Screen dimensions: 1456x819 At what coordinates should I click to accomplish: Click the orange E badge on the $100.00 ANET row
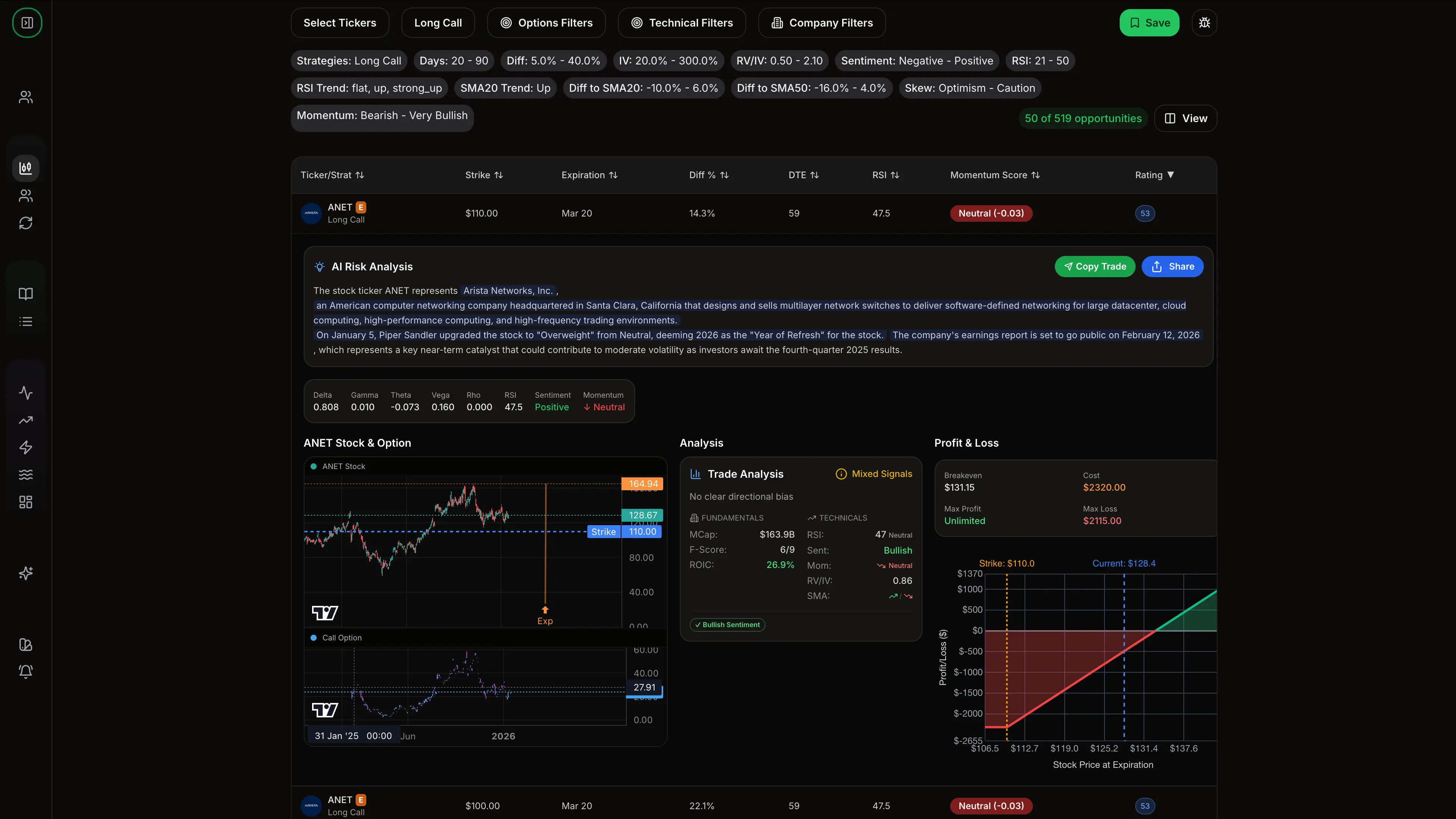pos(361,800)
